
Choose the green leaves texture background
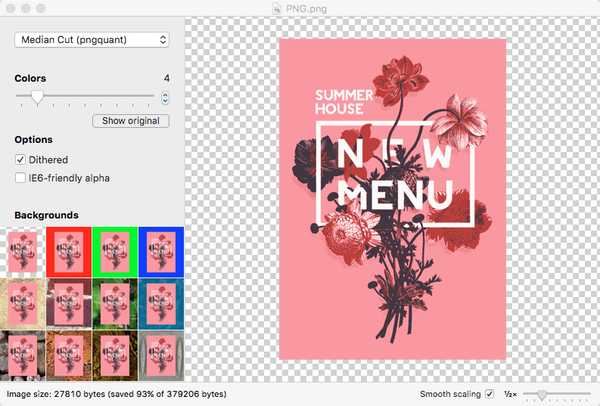[115, 303]
